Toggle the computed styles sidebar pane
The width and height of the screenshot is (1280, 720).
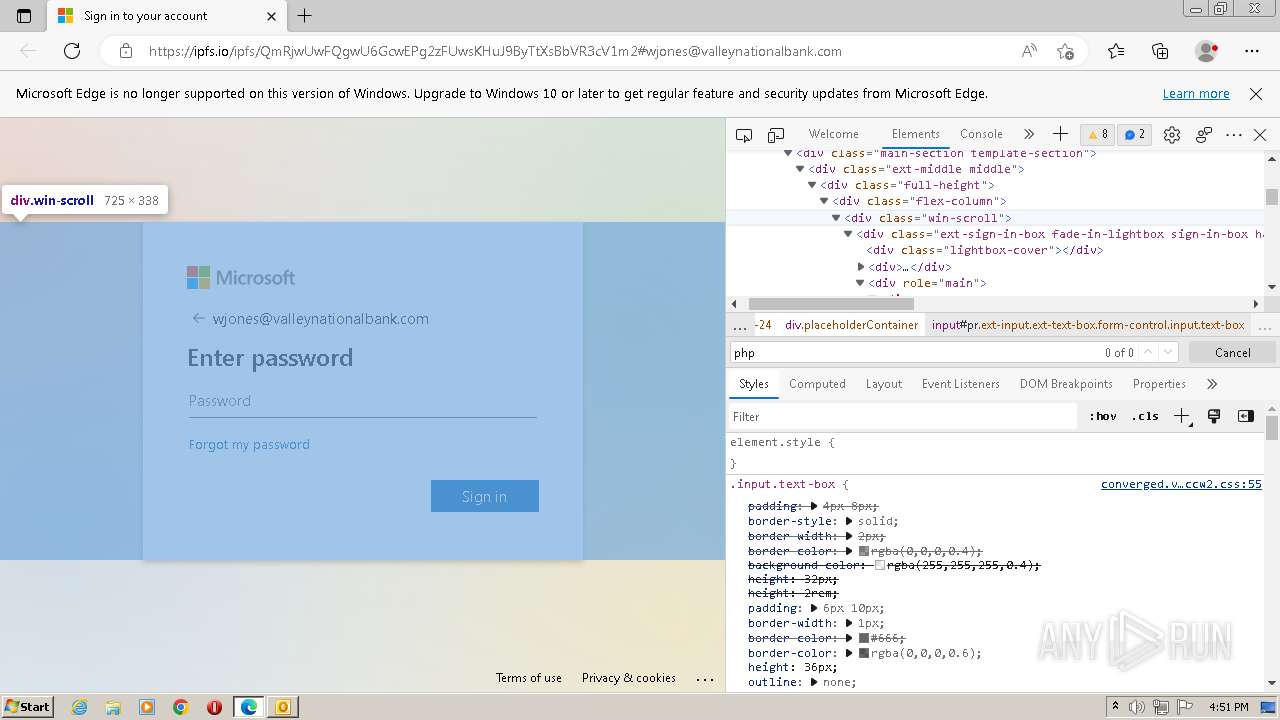coord(1245,416)
